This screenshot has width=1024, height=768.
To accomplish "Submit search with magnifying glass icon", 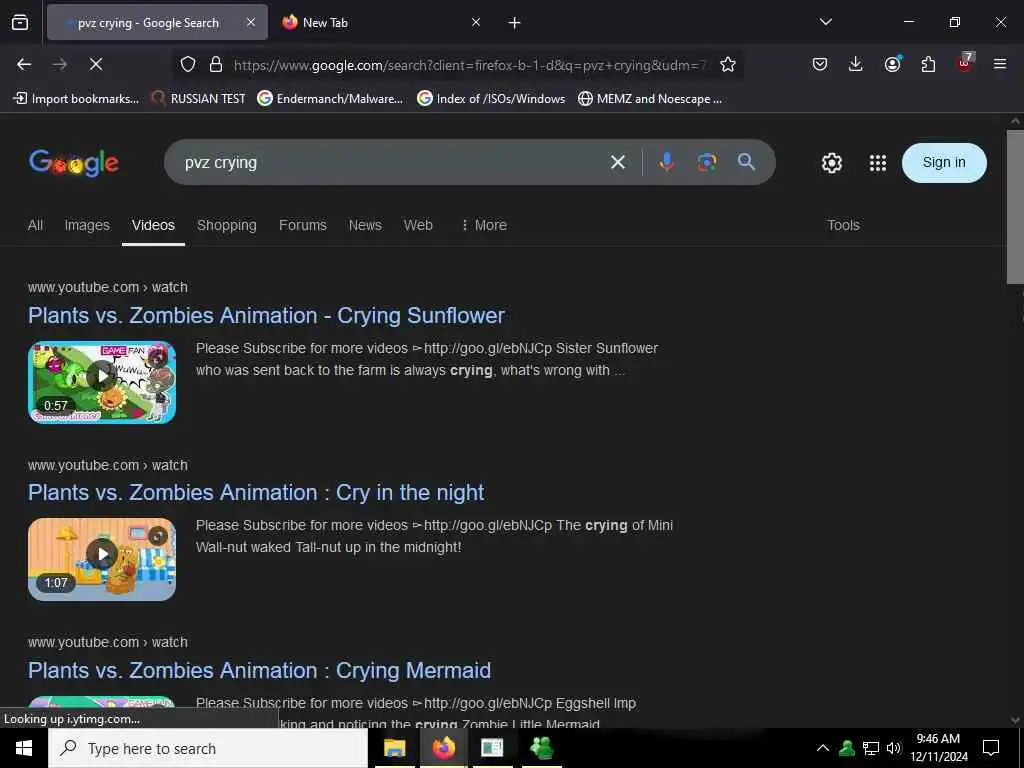I will pyautogui.click(x=746, y=162).
